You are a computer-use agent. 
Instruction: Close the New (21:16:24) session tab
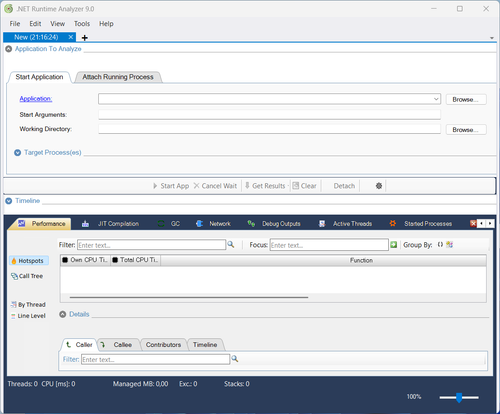coord(71,37)
